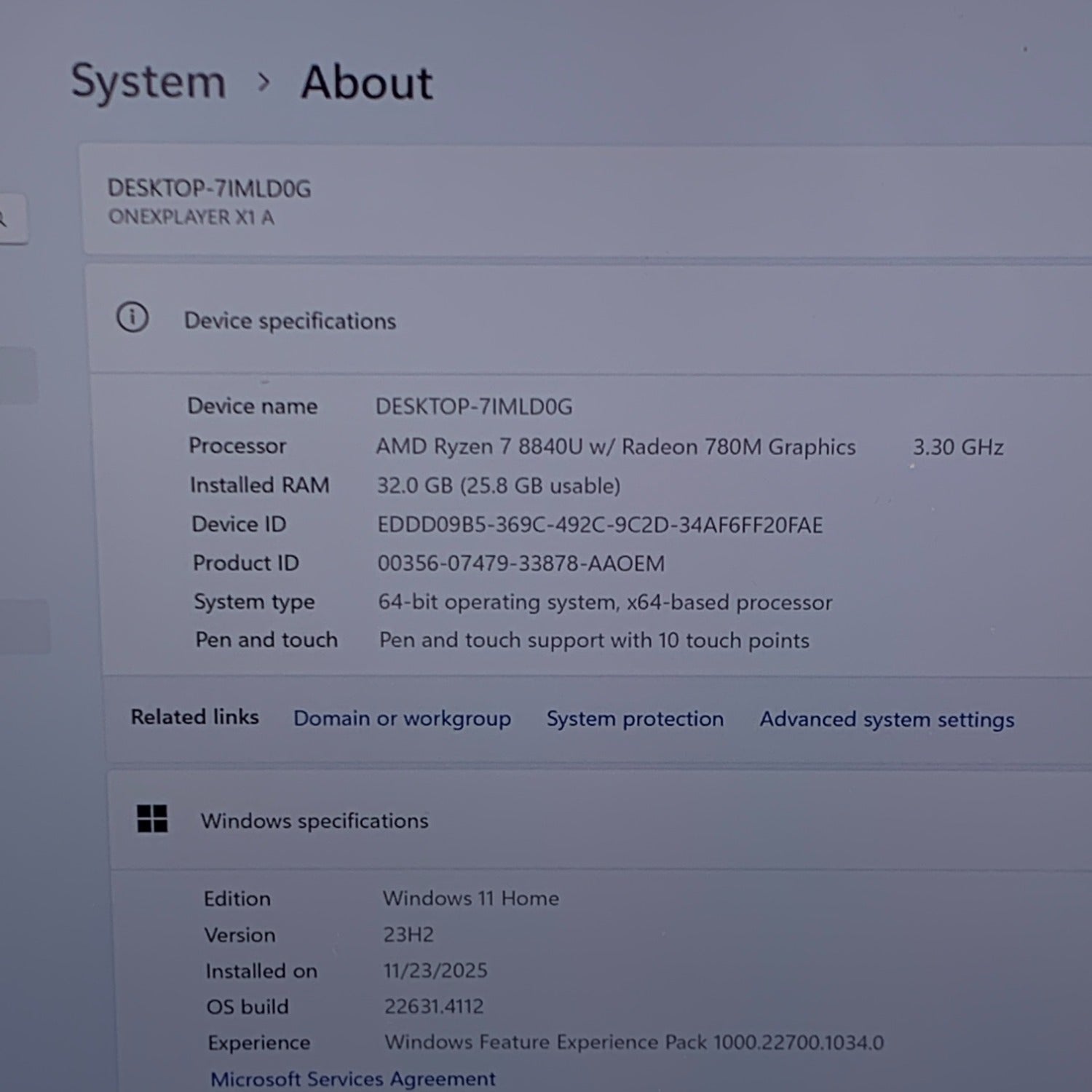Click the ONEXPLAYER X1 A model text
The width and height of the screenshot is (1092, 1092).
point(191,218)
